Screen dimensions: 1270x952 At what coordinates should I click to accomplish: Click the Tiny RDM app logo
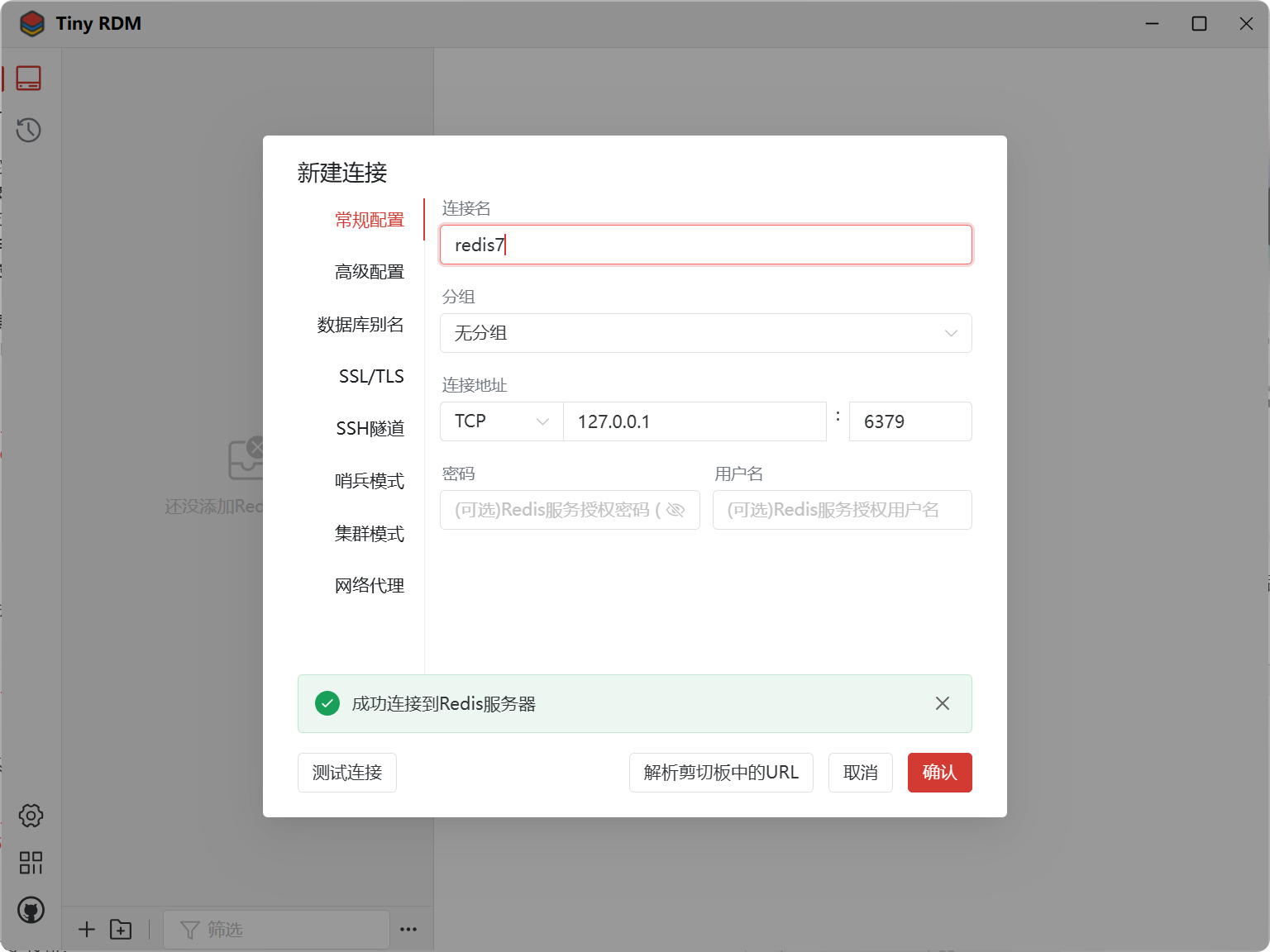click(32, 23)
